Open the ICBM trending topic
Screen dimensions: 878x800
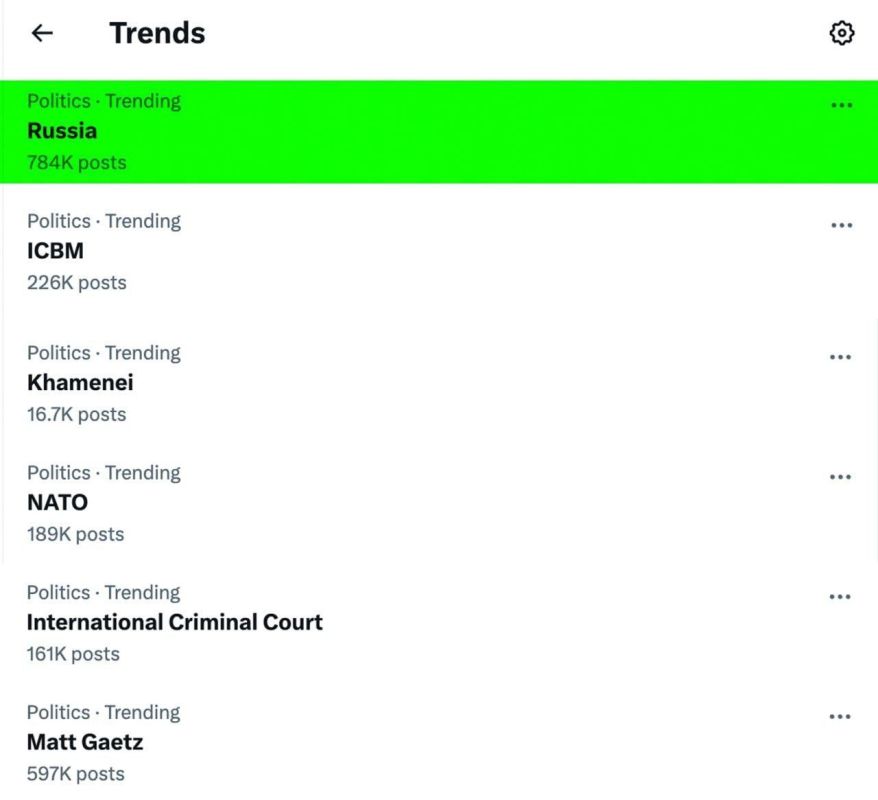click(x=439, y=252)
